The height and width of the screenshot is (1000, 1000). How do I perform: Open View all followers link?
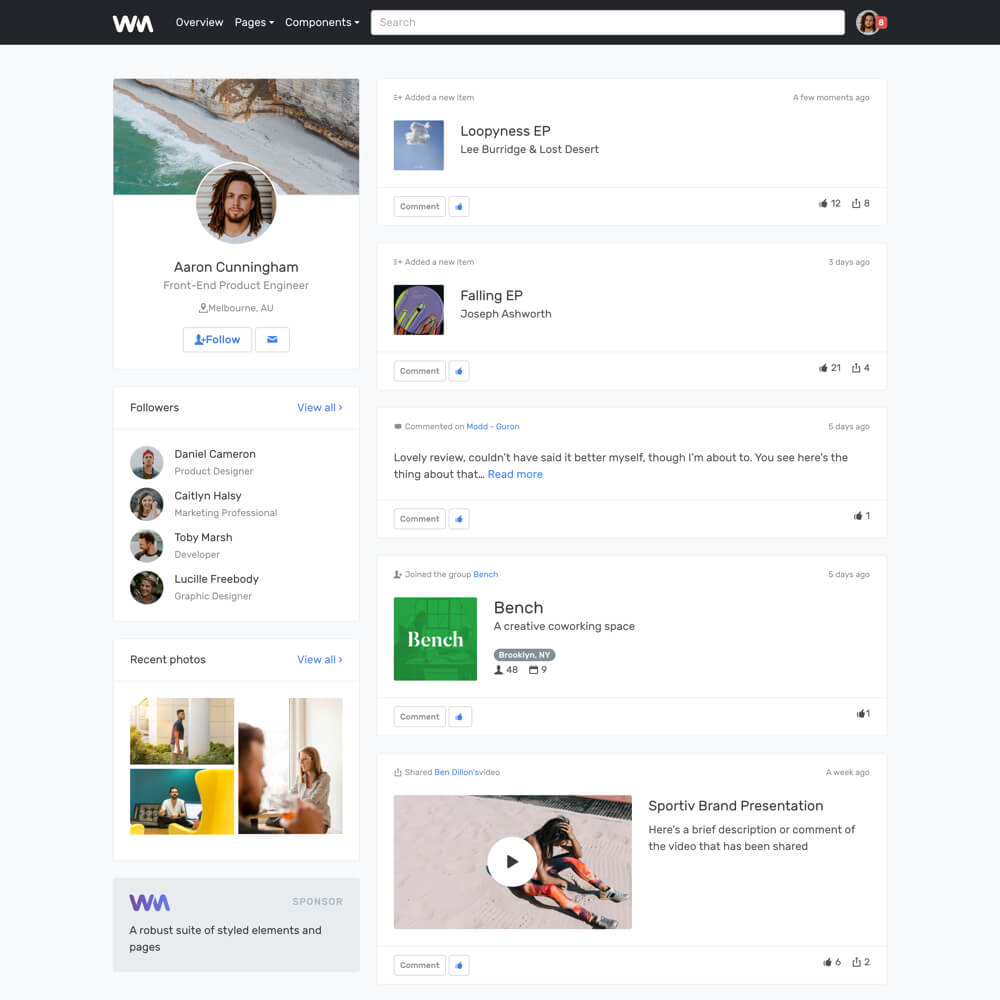(319, 407)
